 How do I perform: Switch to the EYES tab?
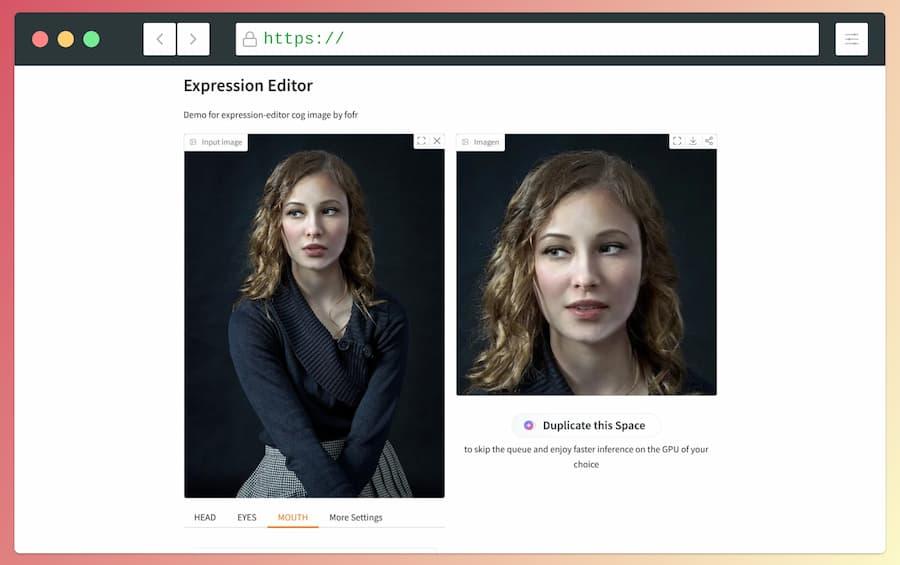coord(247,517)
